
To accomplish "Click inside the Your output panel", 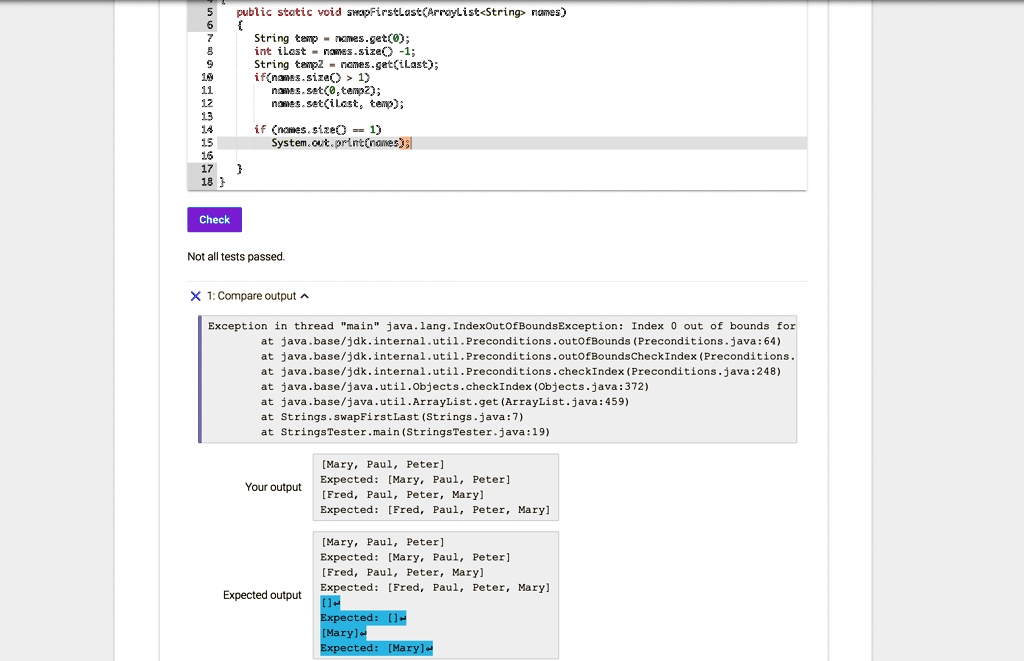I will click(435, 487).
